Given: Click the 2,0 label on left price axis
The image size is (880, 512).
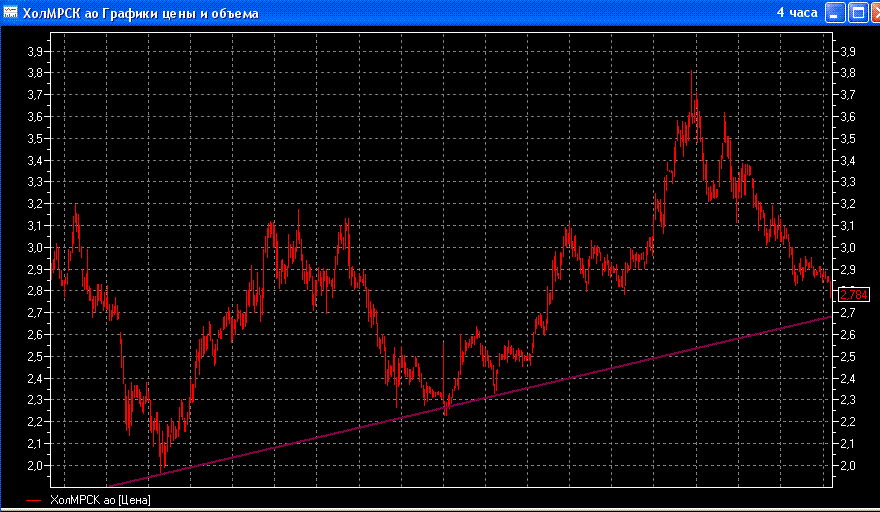Looking at the screenshot, I should [35, 465].
